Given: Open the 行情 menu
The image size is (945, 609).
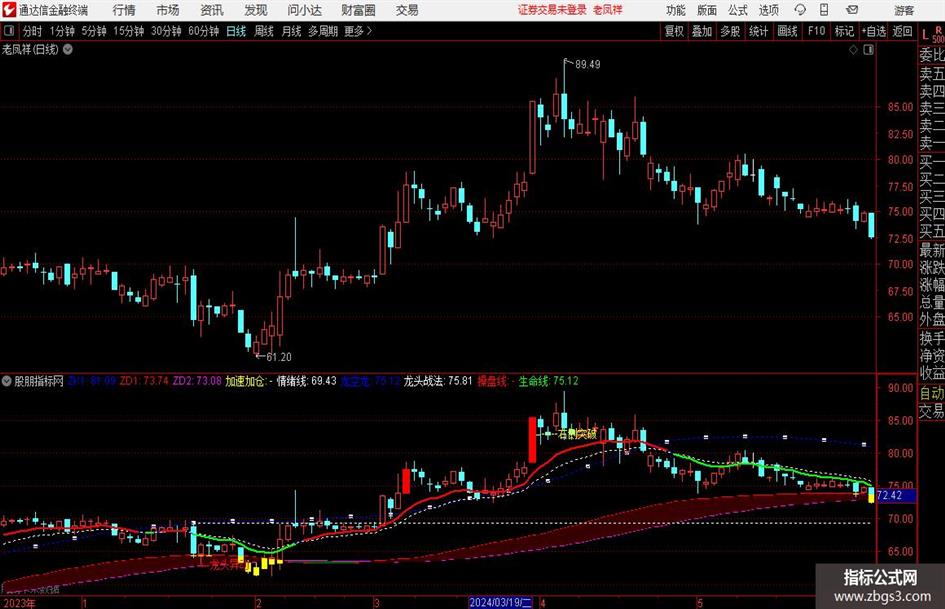Looking at the screenshot, I should click(x=124, y=10).
